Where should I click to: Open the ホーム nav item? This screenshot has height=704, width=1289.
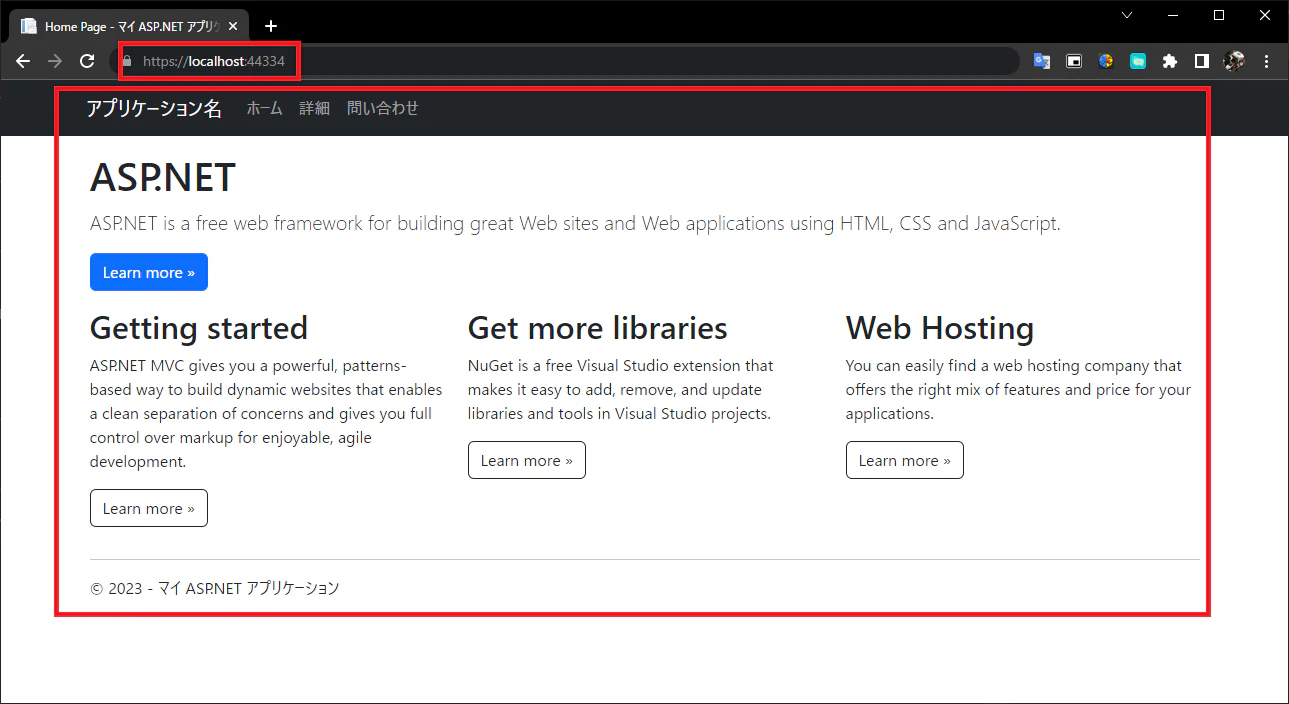point(265,108)
